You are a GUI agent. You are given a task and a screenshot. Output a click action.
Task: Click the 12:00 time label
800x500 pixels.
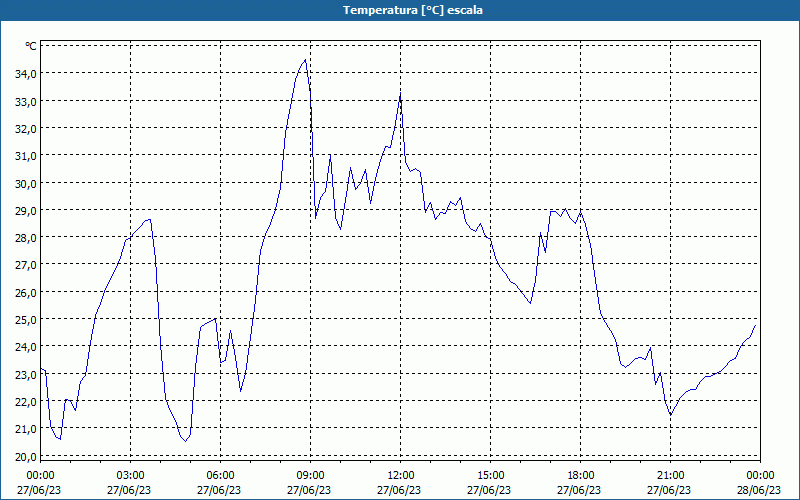pyautogui.click(x=401, y=476)
